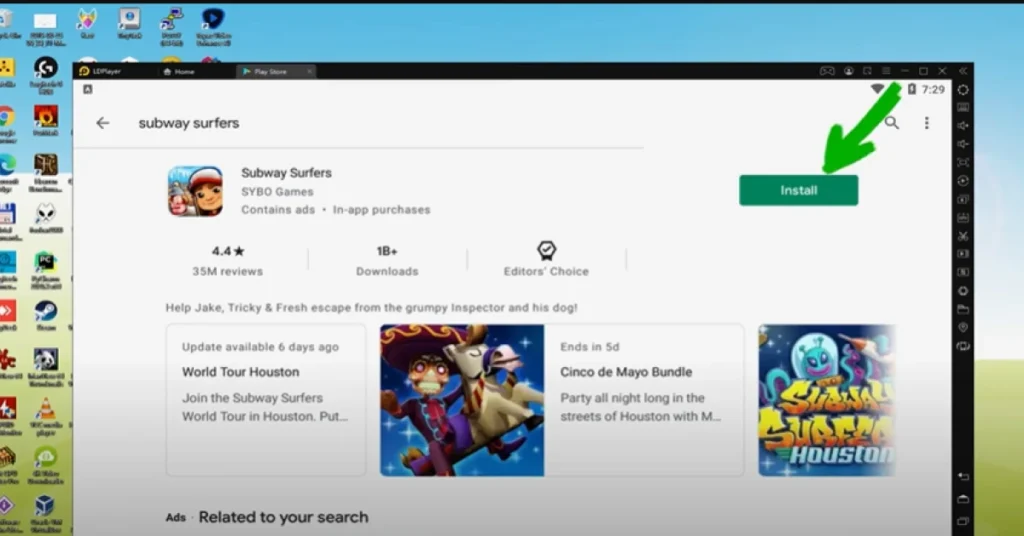View the 4.4 star rating reviews
Image resolution: width=1024 pixels, height=536 pixels.
(x=227, y=260)
